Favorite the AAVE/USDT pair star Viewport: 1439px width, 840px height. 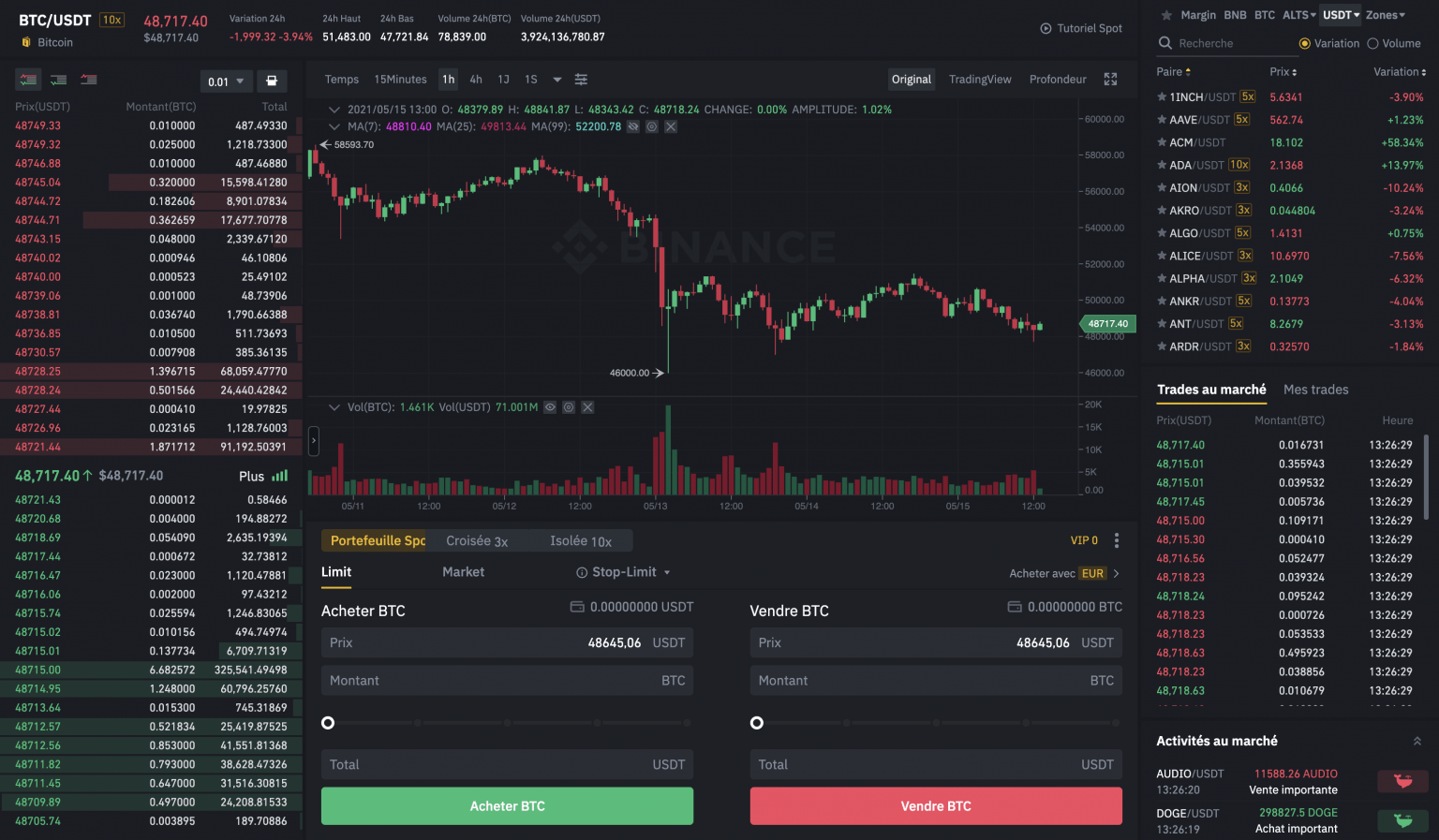click(1162, 119)
